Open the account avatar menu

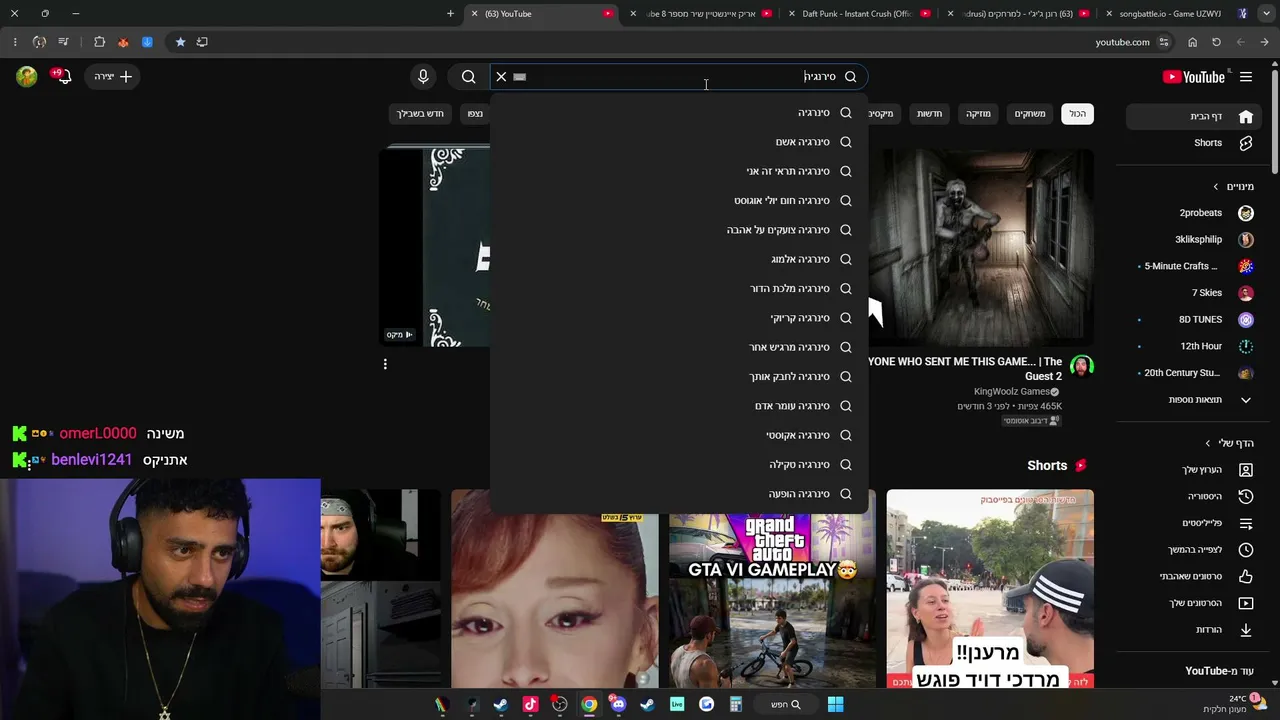[26, 77]
